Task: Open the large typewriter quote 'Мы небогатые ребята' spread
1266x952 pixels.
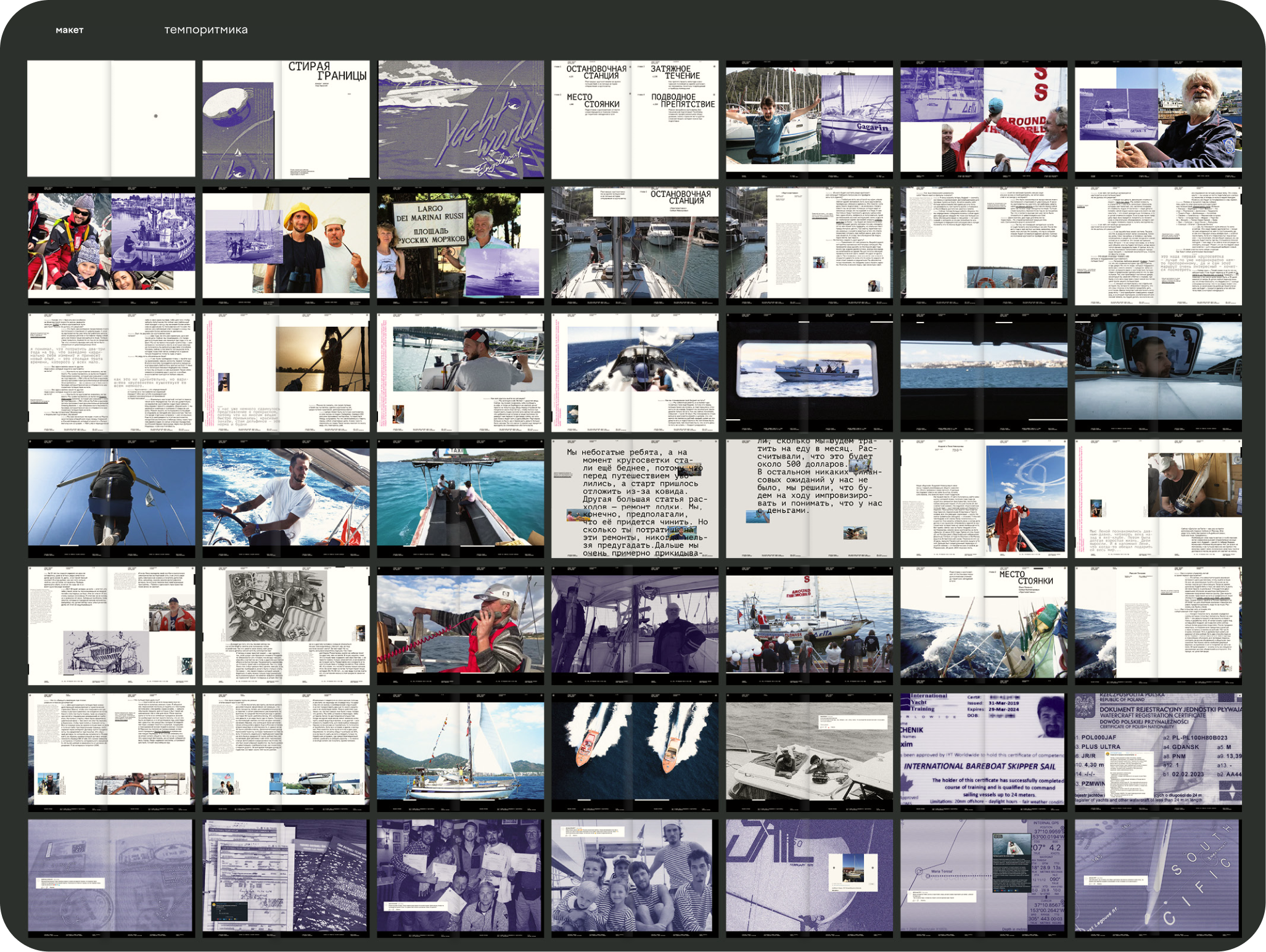Action: tap(635, 499)
